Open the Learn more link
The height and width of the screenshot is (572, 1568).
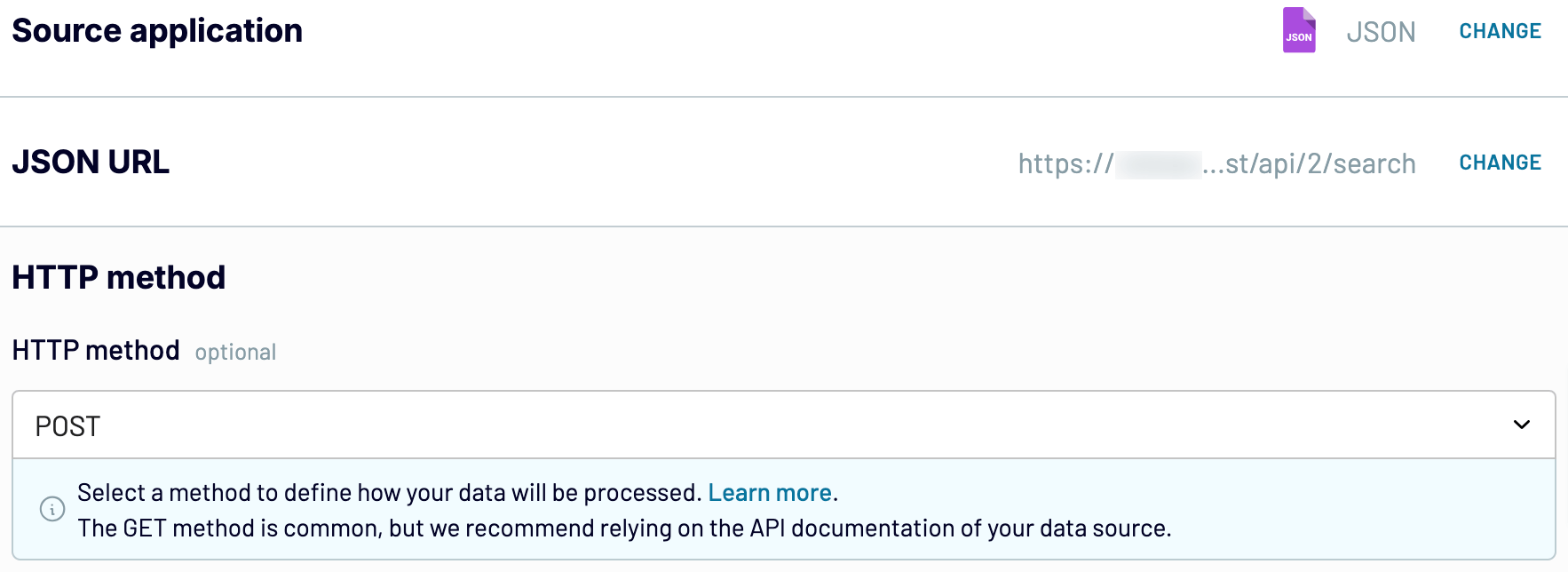click(x=770, y=493)
